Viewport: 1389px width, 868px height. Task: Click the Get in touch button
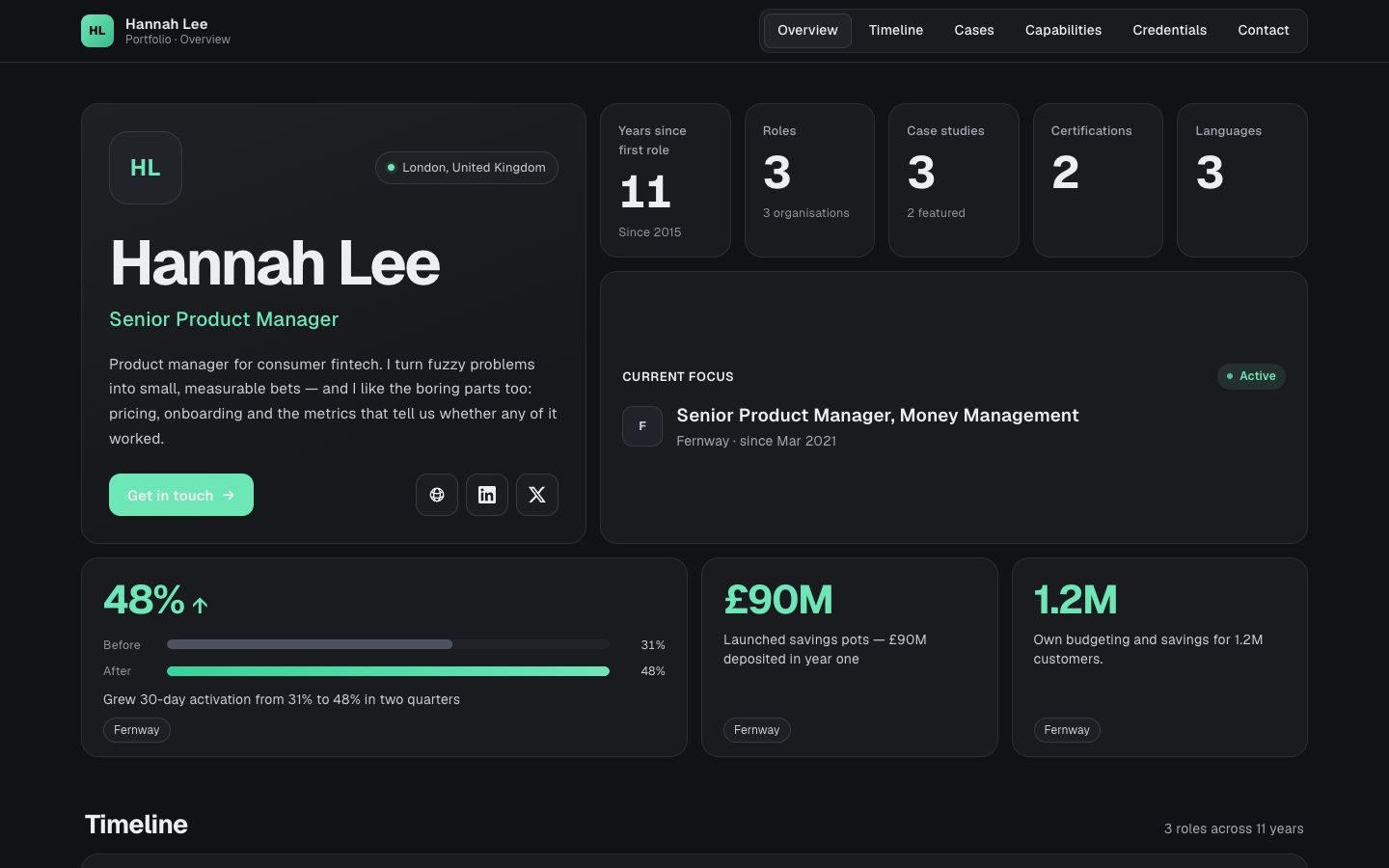[x=181, y=495]
